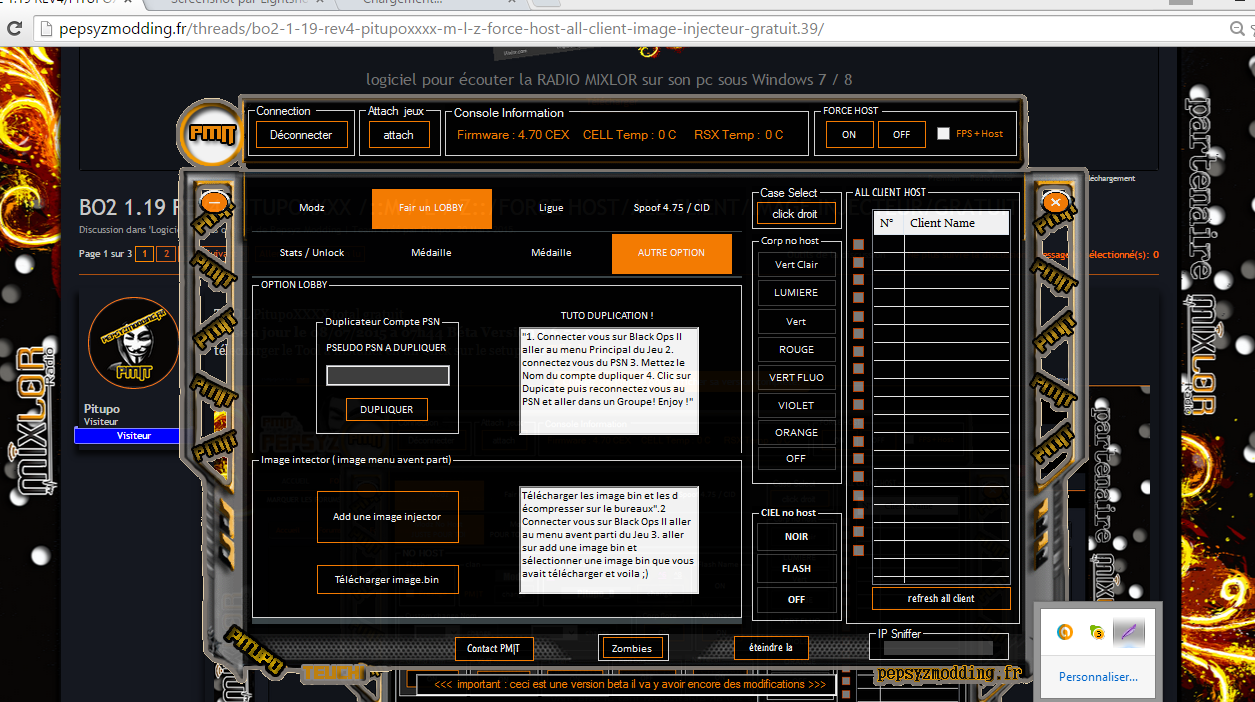Tick the top checkbox in ALL CLIENT HOST
The image size is (1255, 702).
click(858, 244)
